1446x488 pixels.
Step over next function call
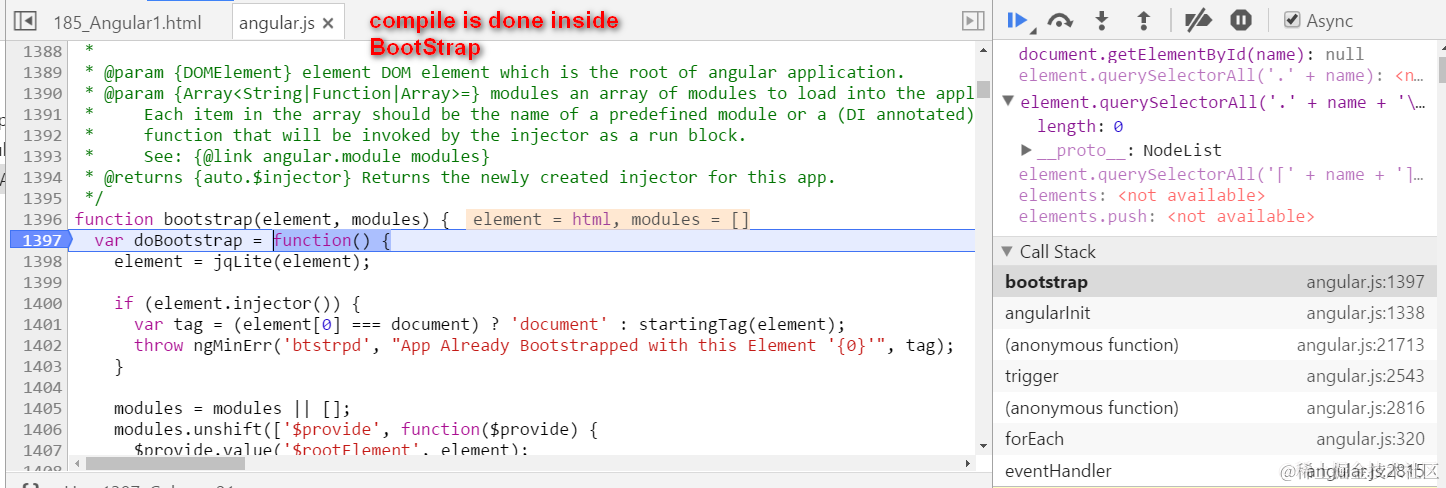[1059, 20]
